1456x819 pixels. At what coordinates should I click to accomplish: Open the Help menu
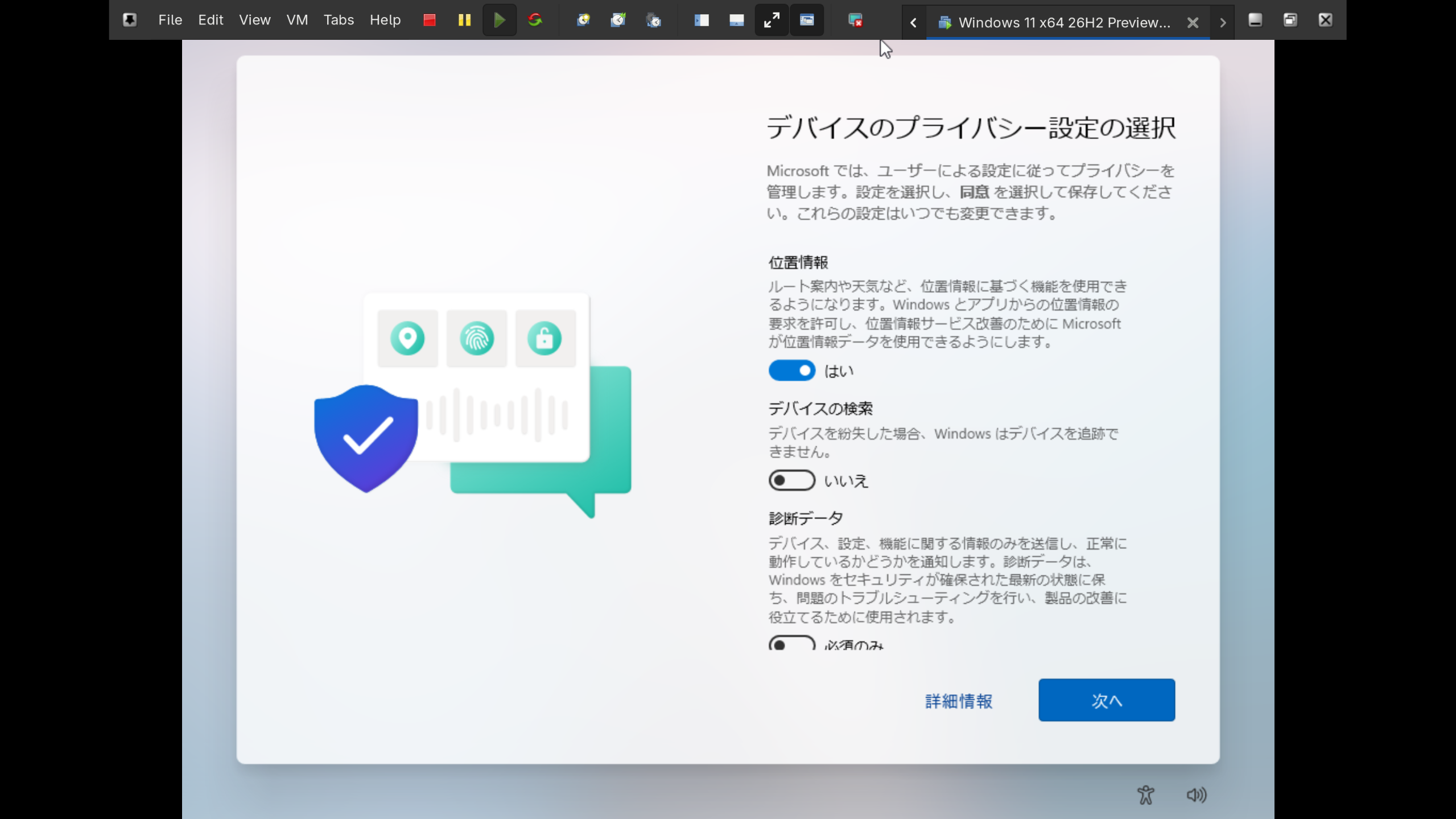point(385,20)
